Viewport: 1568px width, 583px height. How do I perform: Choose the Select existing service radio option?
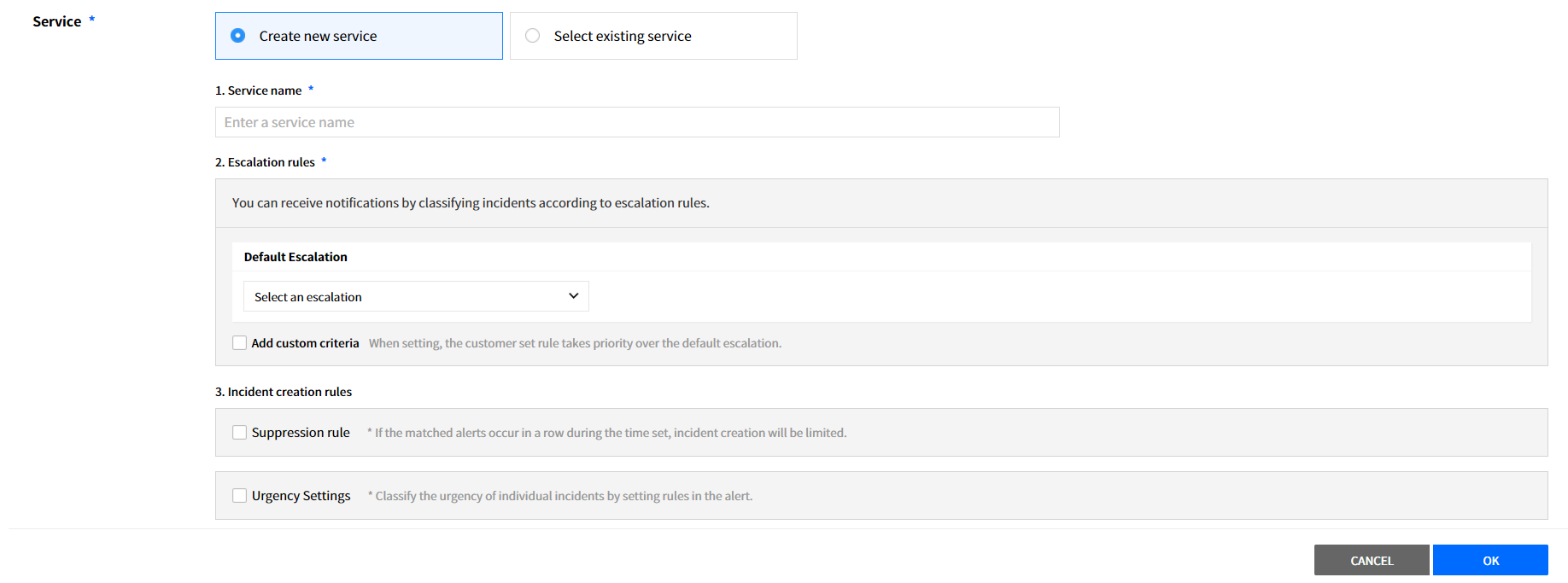533,36
